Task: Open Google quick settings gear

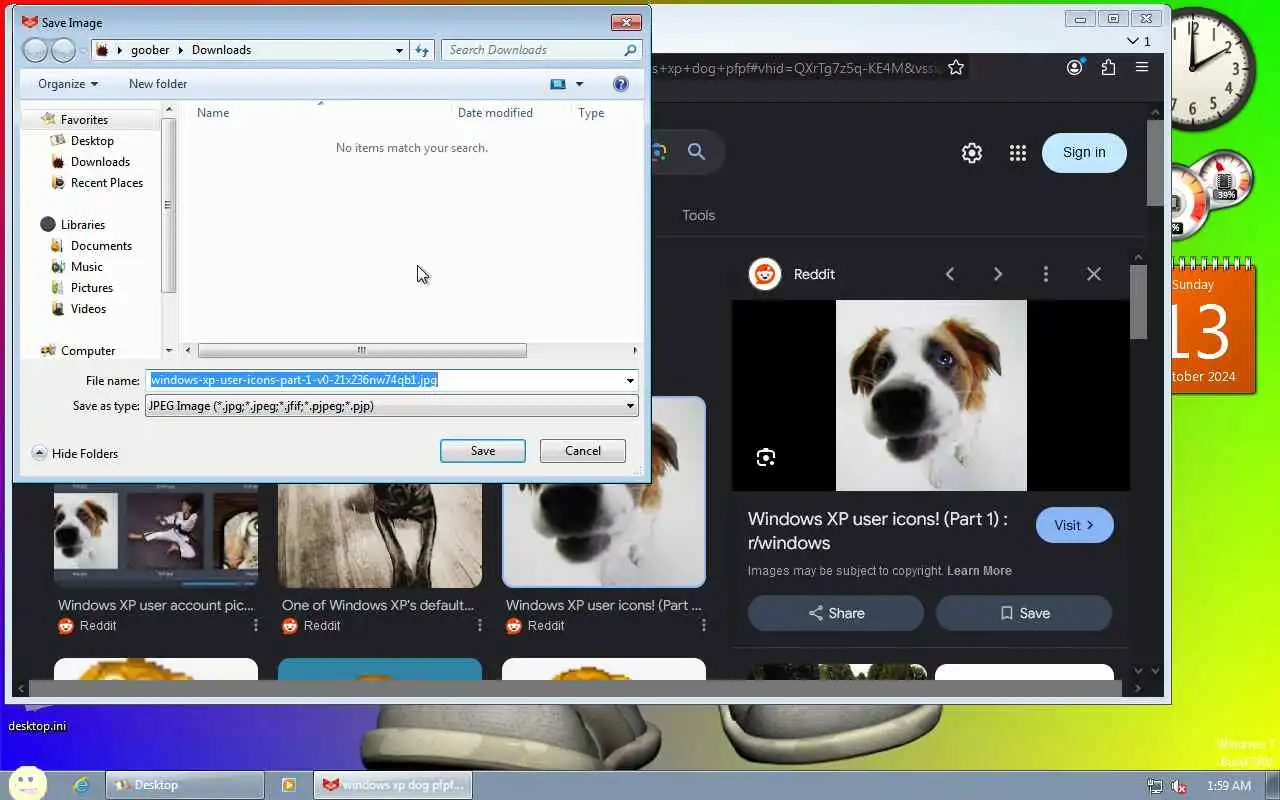Action: coord(972,153)
